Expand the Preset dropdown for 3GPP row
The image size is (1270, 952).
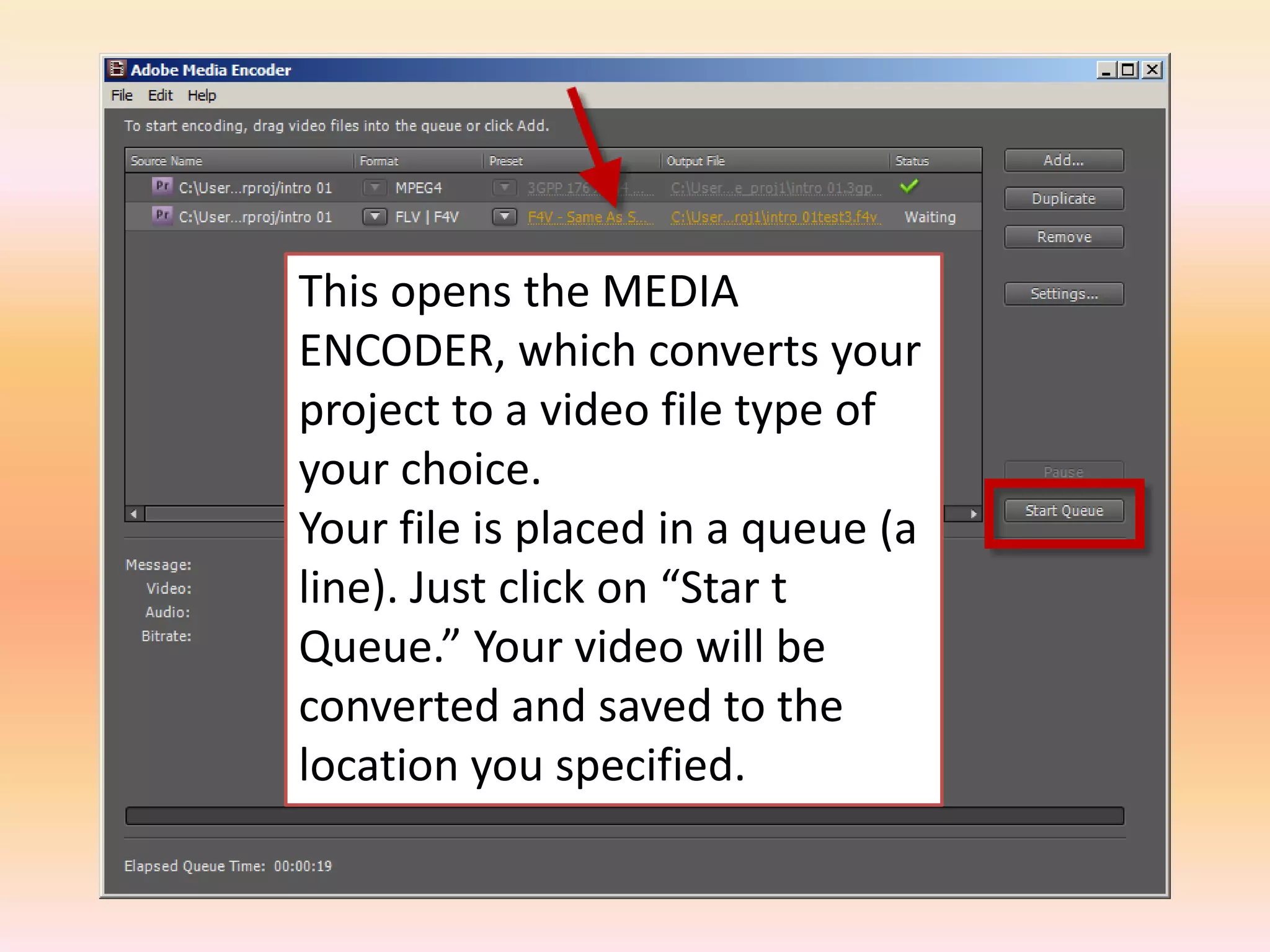pyautogui.click(x=505, y=187)
